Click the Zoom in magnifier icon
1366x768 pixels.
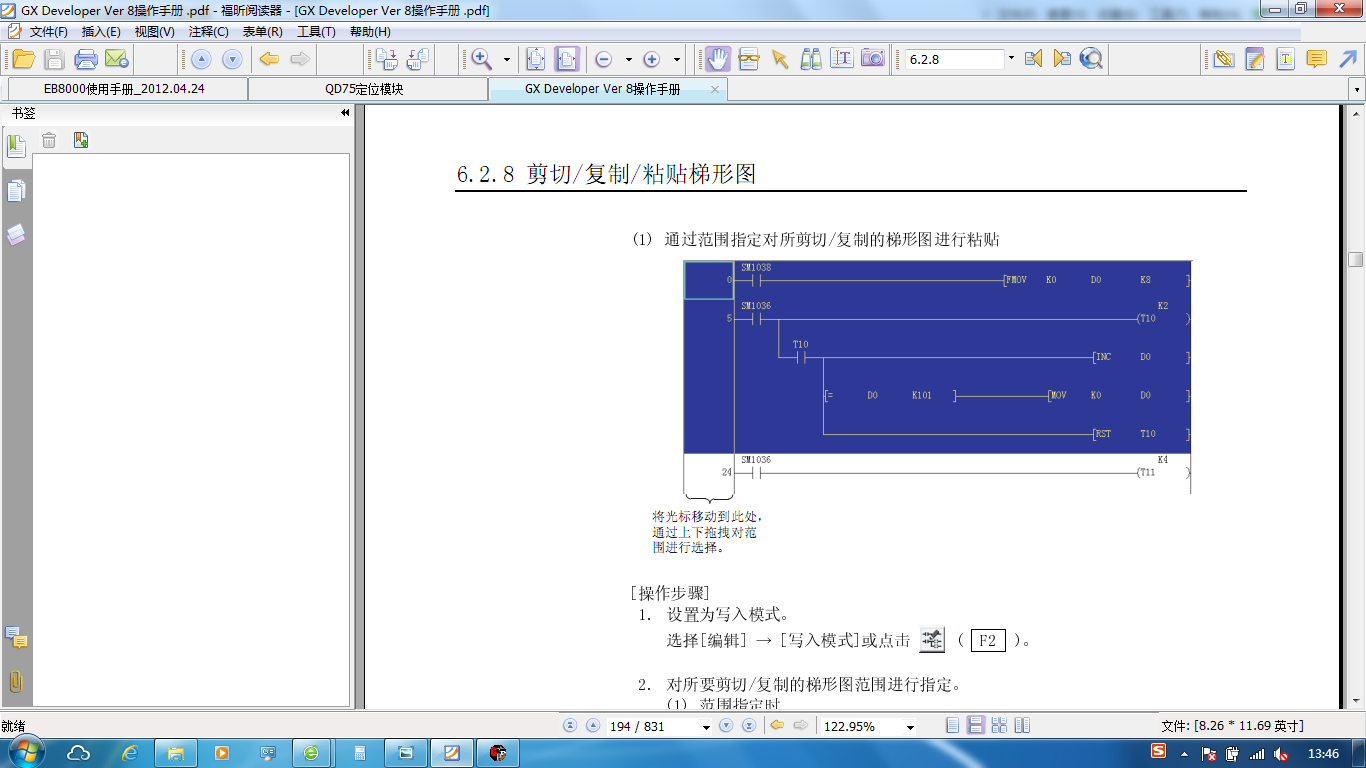click(x=482, y=59)
